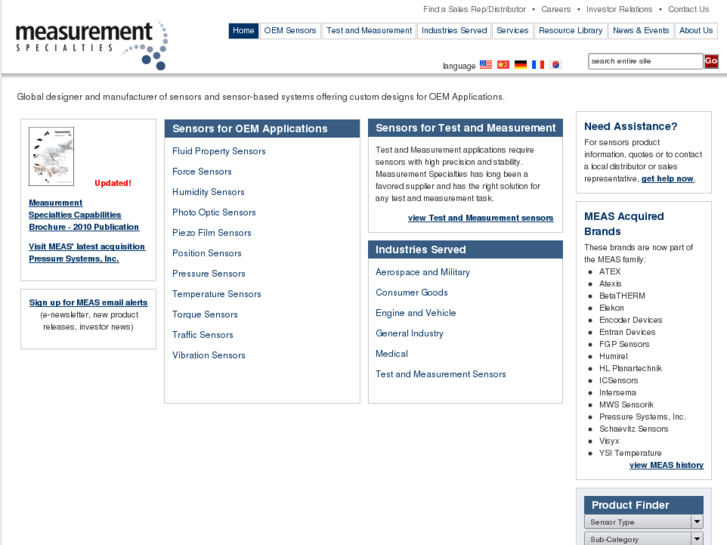This screenshot has width=727, height=545.
Task: Open the Careers link
Action: pos(556,9)
